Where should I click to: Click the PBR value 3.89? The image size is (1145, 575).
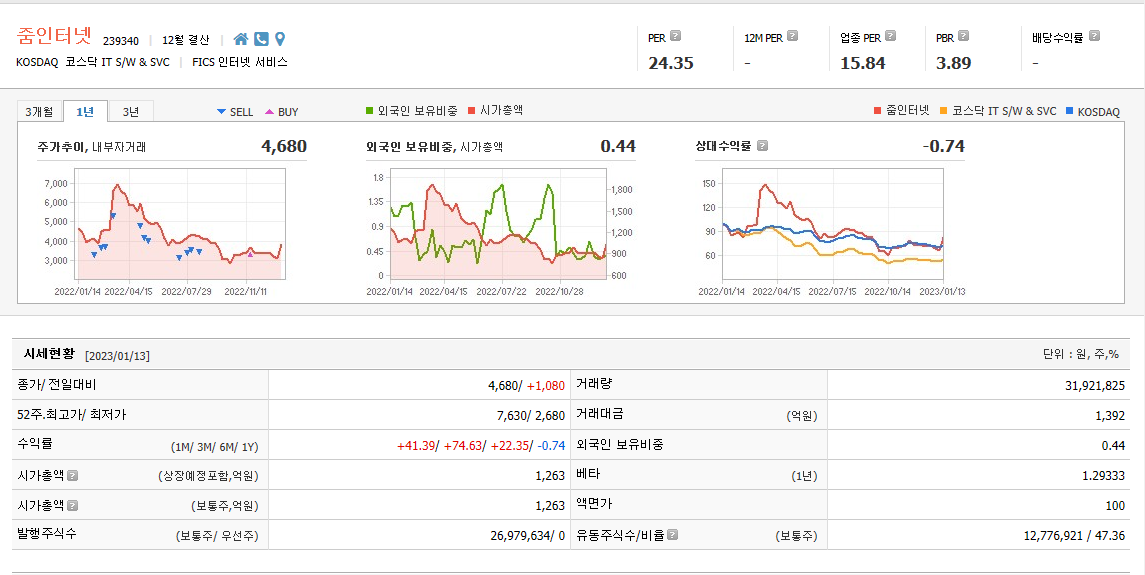(x=954, y=64)
